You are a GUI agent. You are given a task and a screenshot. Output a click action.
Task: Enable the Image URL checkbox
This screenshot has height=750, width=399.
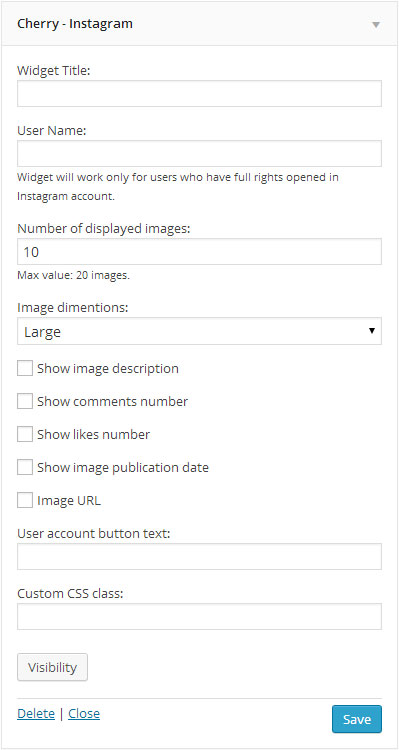(25, 500)
